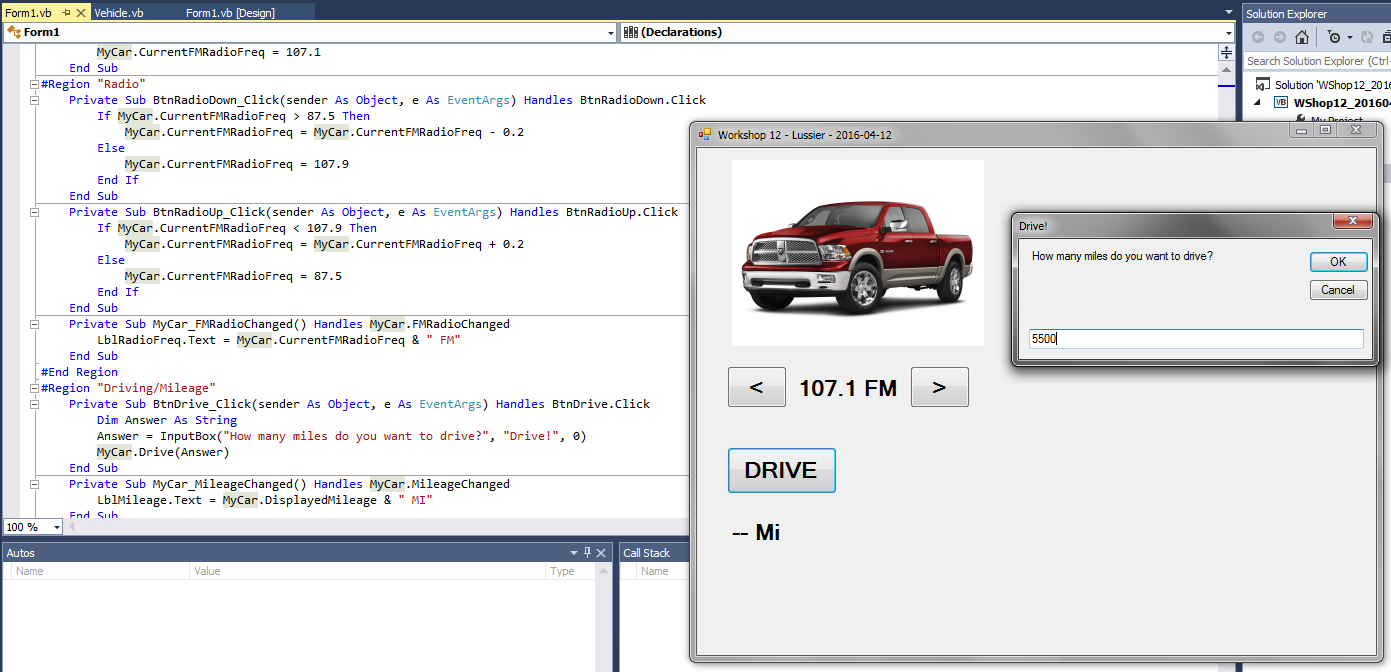Viewport: 1391px width, 672px height.
Task: Collapse #Region "Driving/Mileage" outline
Action: [35, 388]
